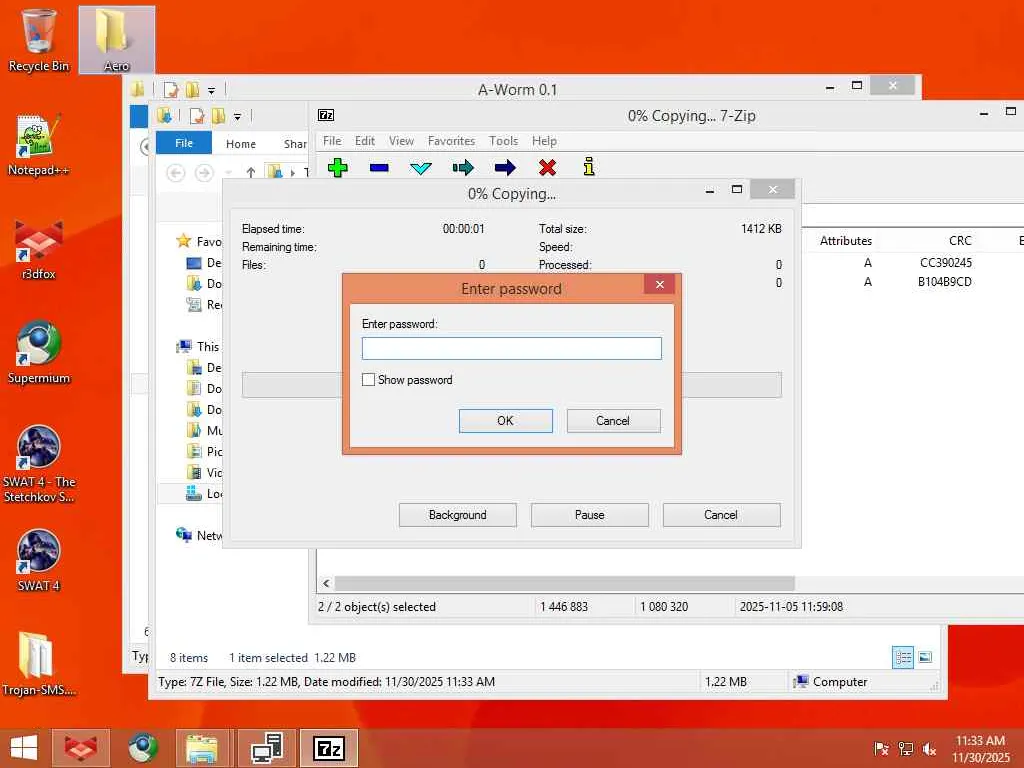Screen dimensions: 1024x768
Task: Open the File menu in 7-Zip
Action: [332, 141]
